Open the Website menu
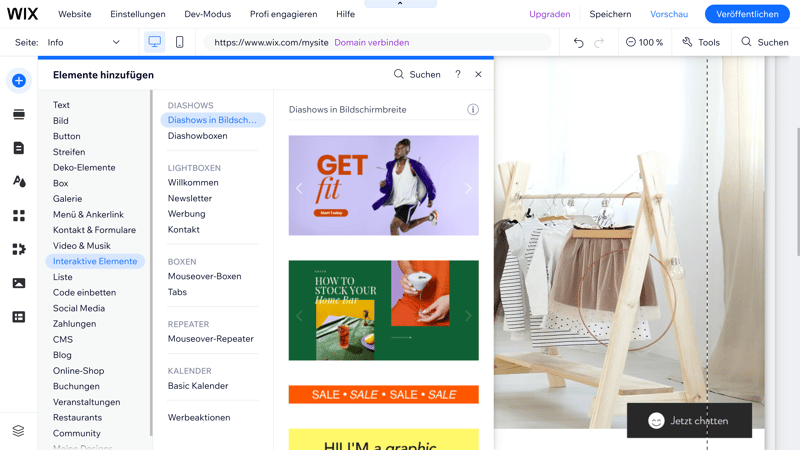Viewport: 800px width, 450px height. click(x=74, y=14)
